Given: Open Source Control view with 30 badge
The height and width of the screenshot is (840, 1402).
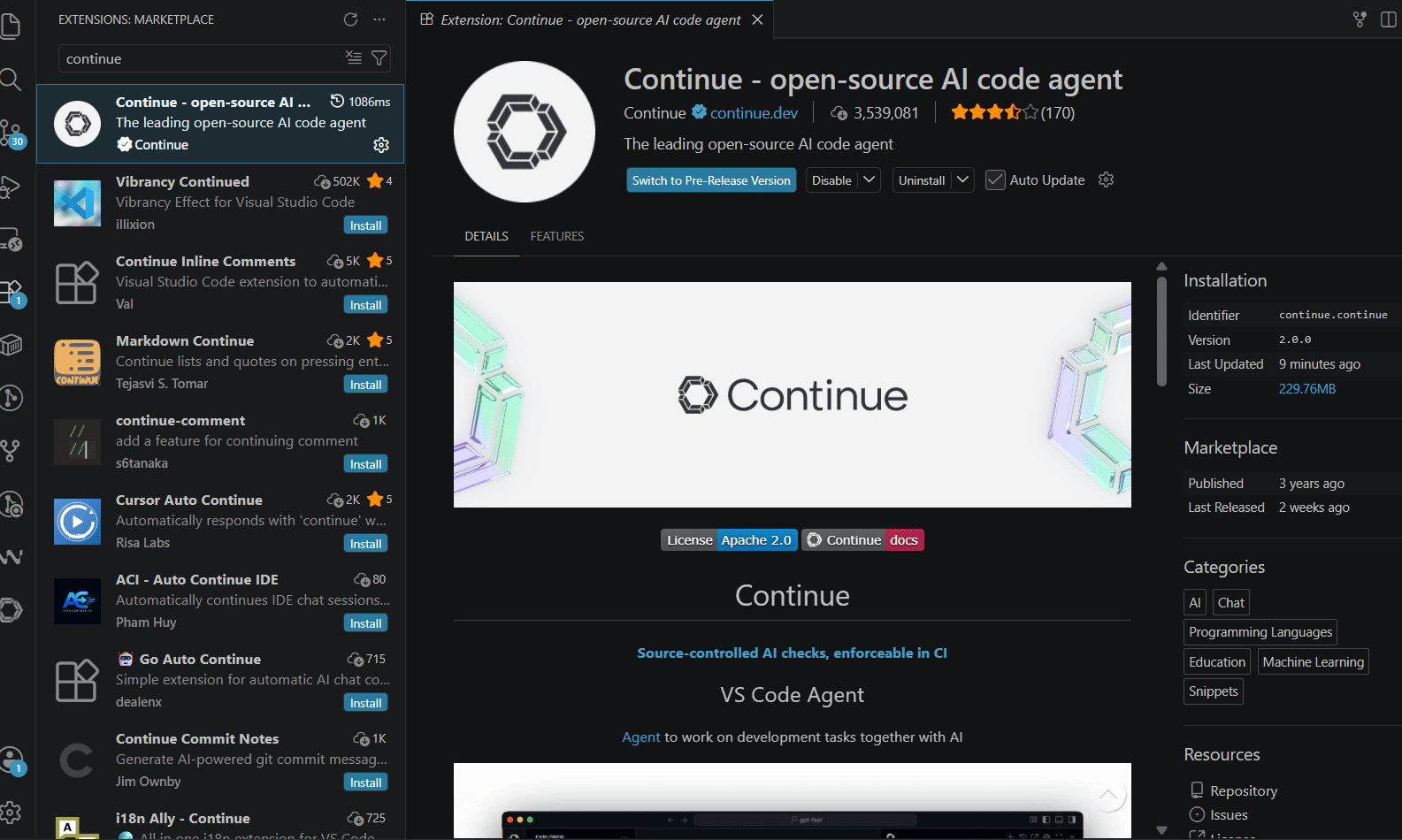Looking at the screenshot, I should click(x=11, y=133).
